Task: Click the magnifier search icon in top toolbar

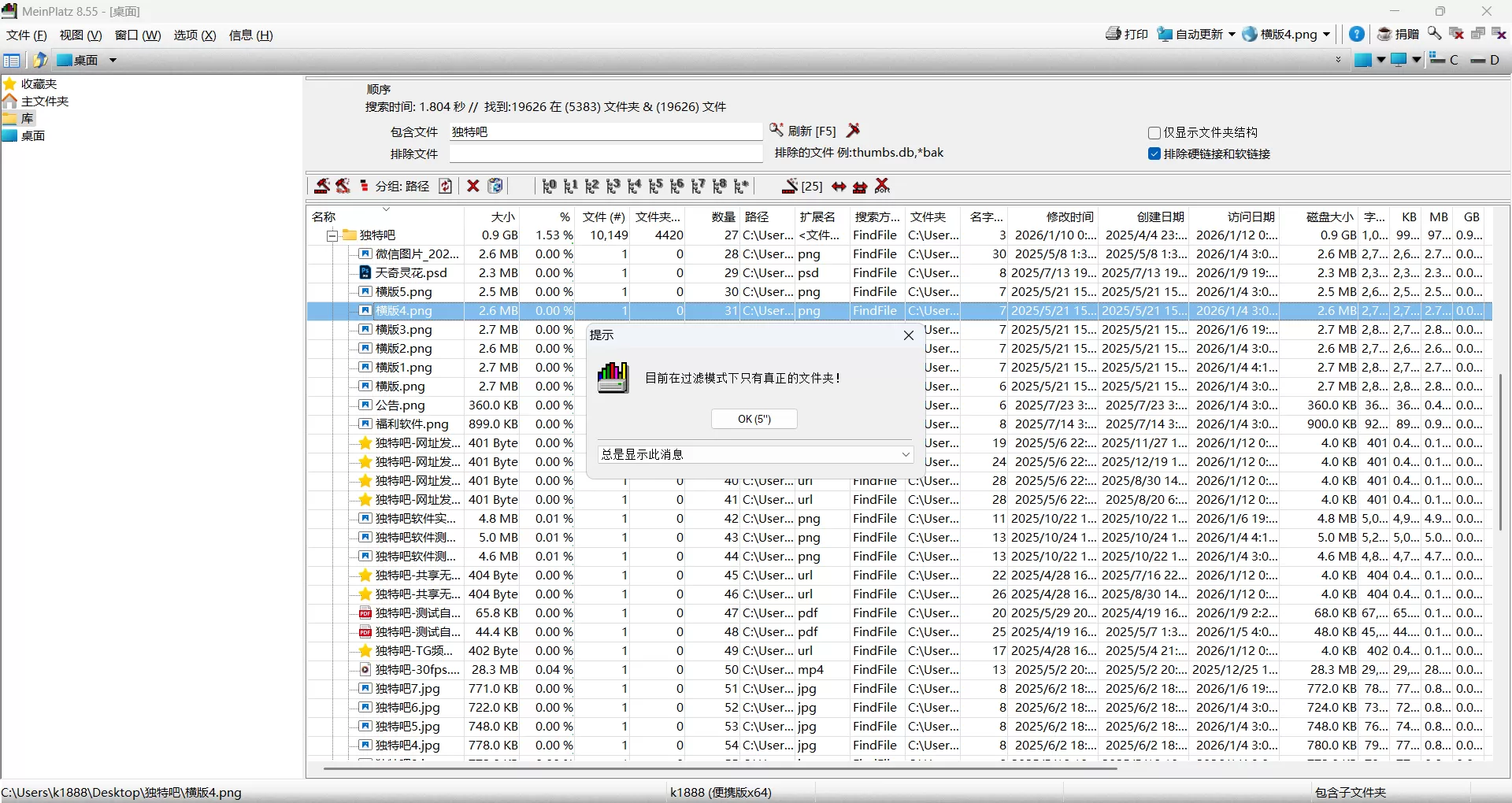Action: pyautogui.click(x=1434, y=34)
